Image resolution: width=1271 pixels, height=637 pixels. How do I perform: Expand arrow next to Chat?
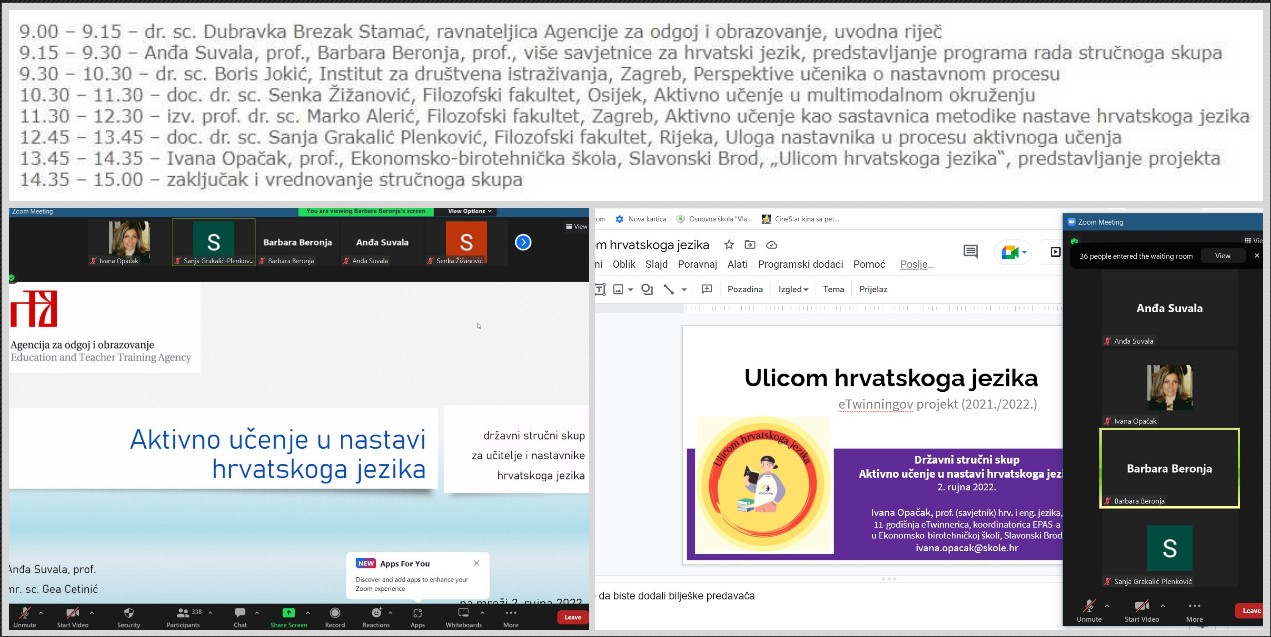coord(255,612)
